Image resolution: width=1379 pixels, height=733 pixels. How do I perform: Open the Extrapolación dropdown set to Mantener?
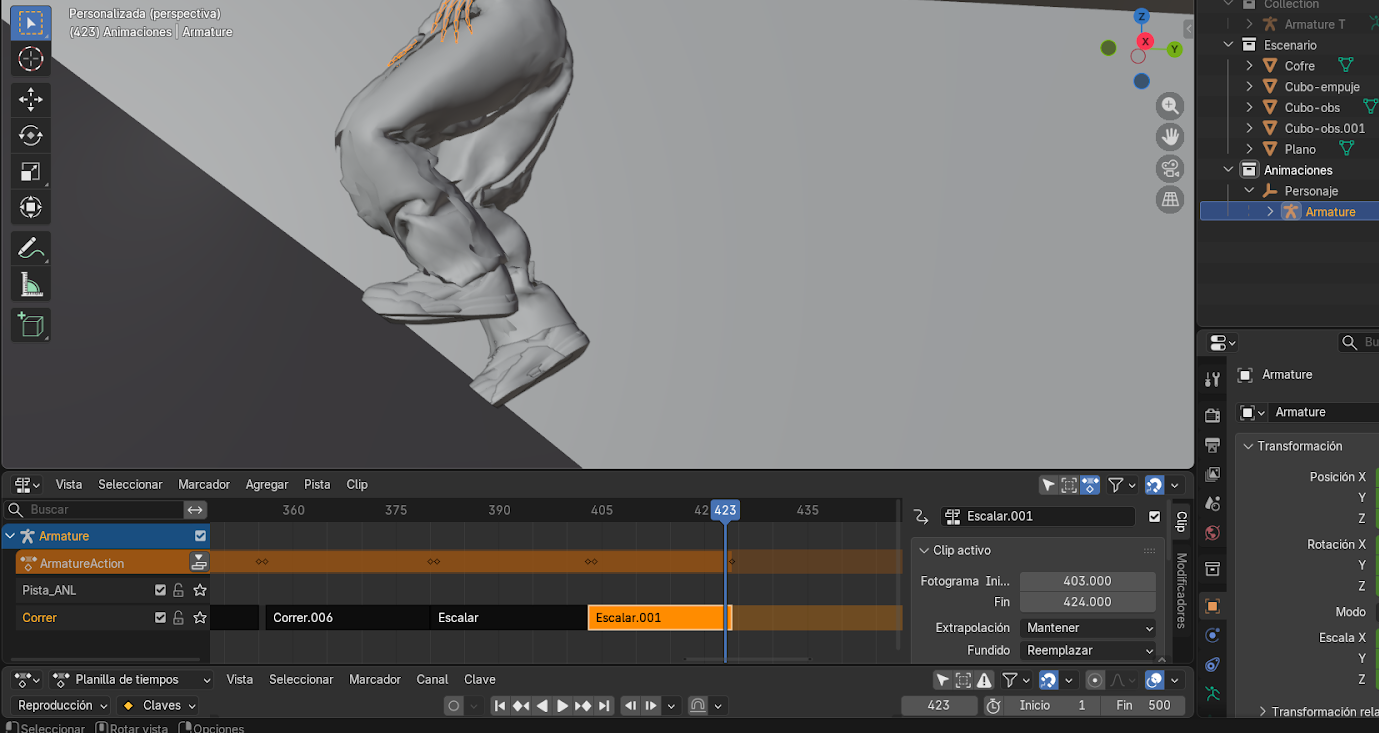(x=1088, y=628)
